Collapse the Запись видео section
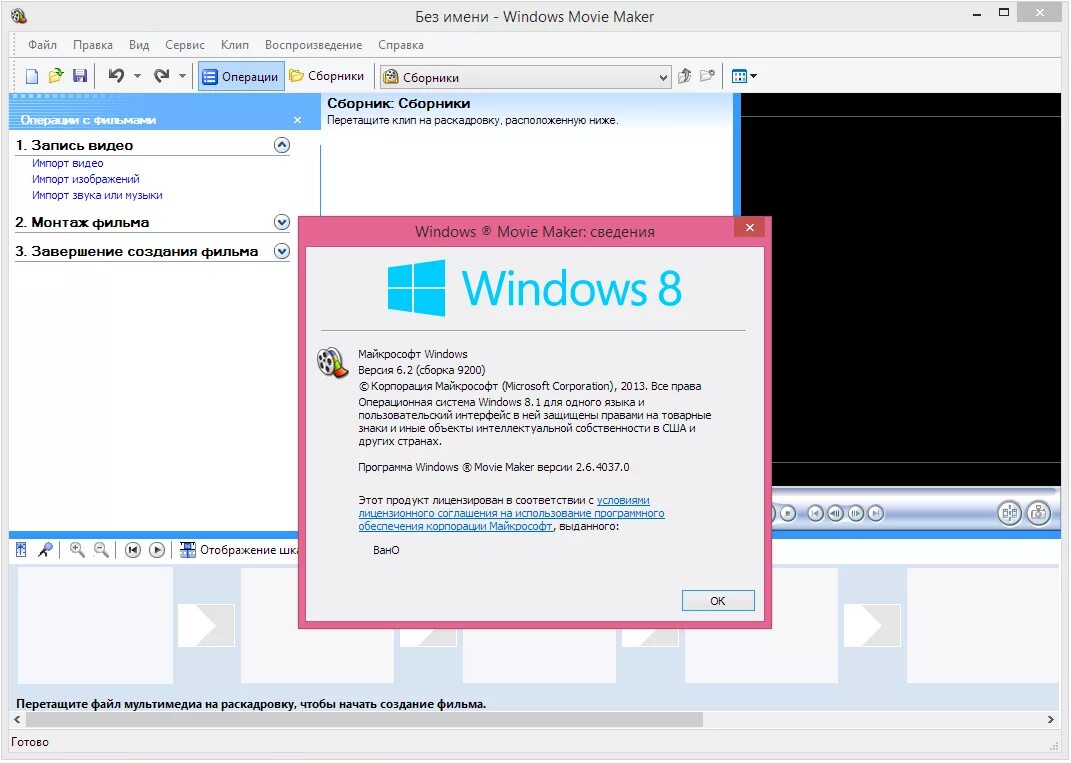 (282, 145)
